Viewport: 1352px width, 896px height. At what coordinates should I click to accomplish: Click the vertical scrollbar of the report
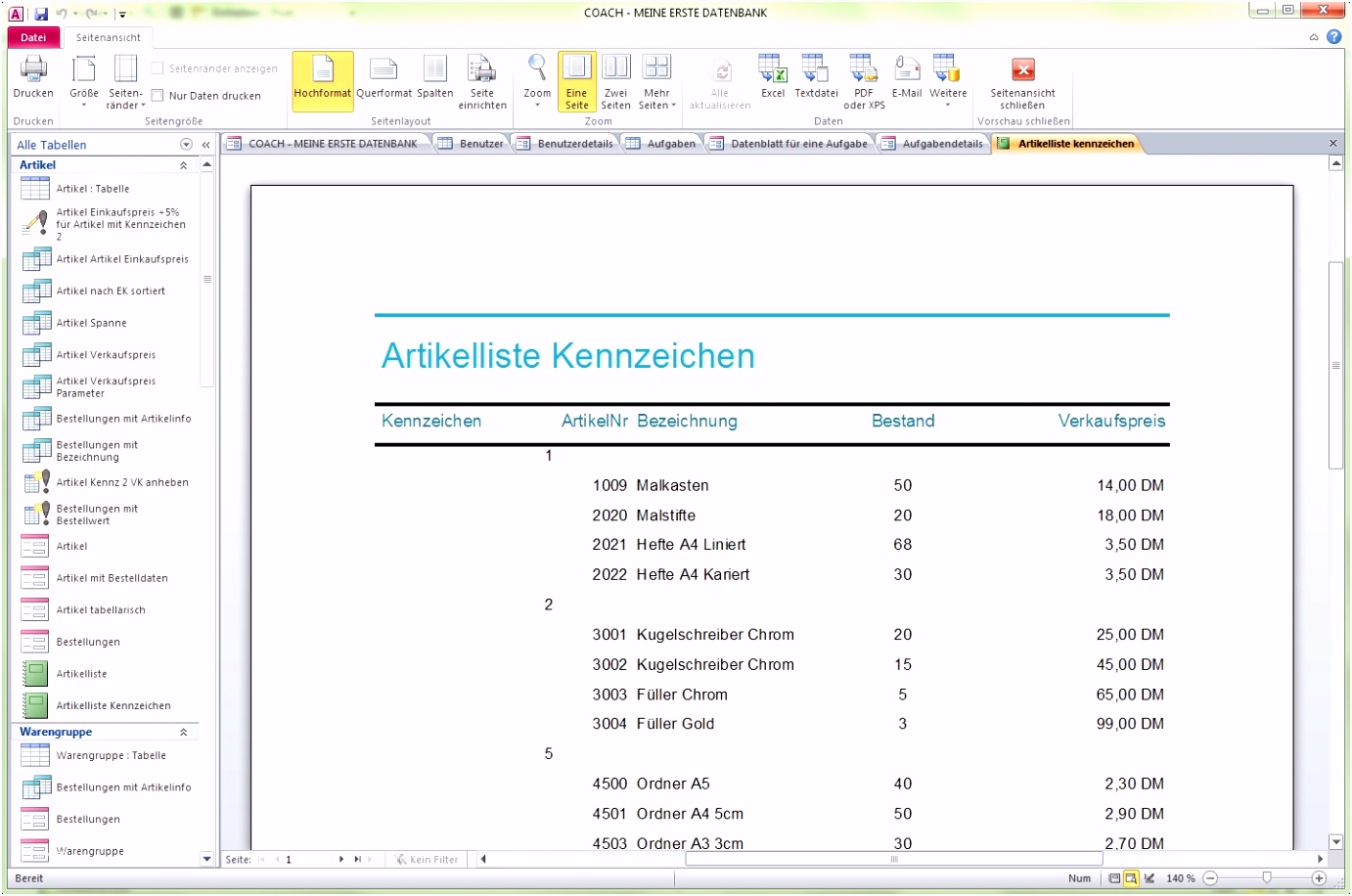tap(1335, 367)
